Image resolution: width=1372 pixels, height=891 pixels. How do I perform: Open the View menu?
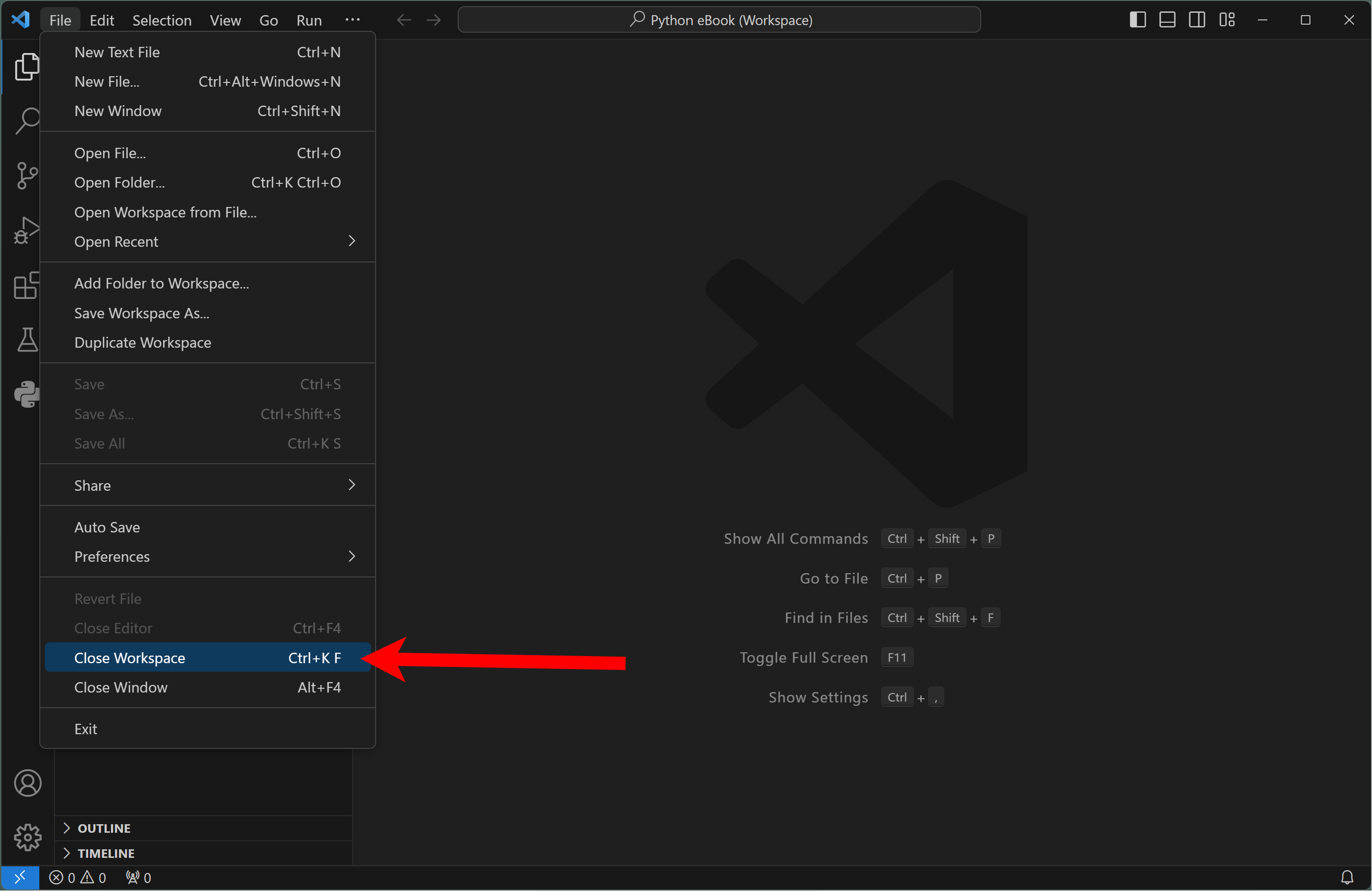[x=225, y=20]
